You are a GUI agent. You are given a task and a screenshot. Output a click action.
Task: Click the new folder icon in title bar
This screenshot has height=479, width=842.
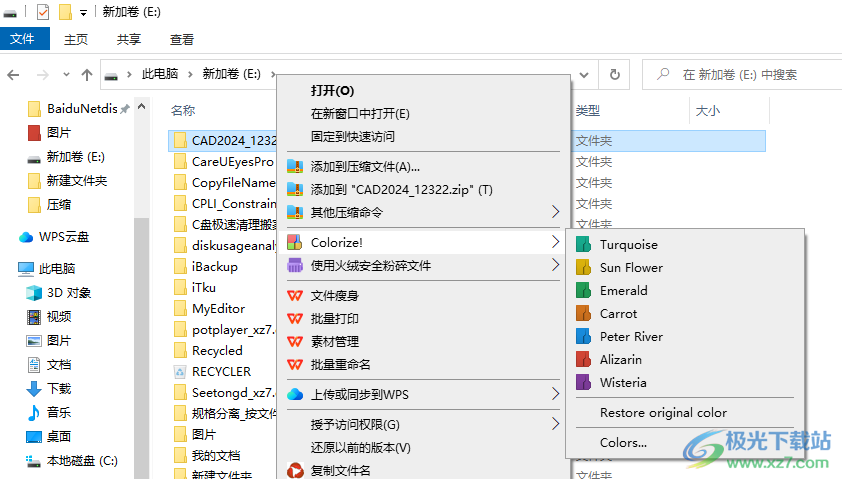coord(65,12)
